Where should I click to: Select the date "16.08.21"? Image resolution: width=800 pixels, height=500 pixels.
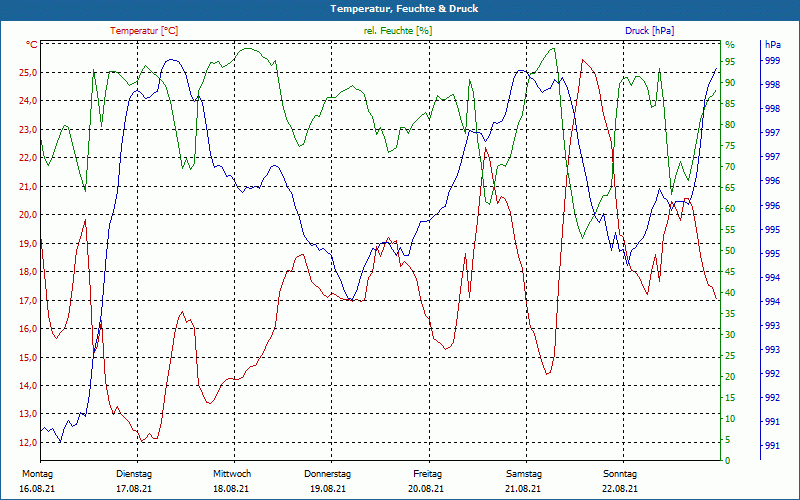tap(37, 488)
